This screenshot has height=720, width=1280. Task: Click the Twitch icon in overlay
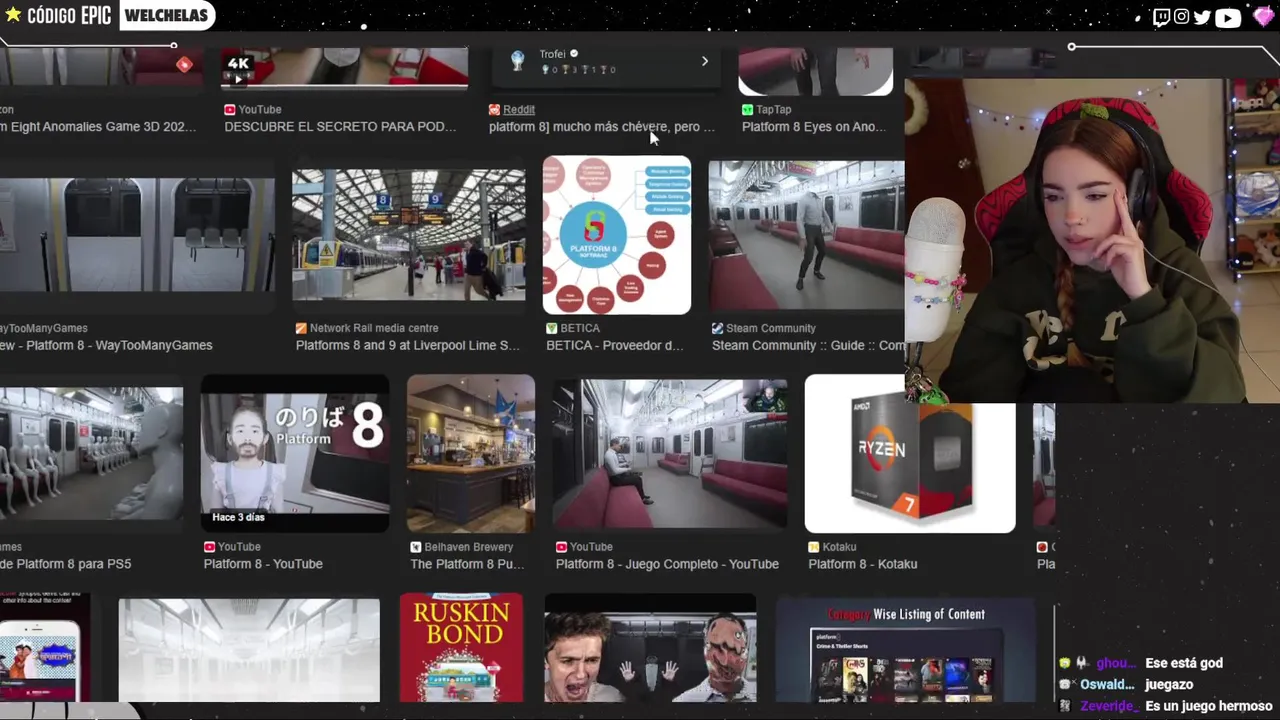click(x=1161, y=17)
